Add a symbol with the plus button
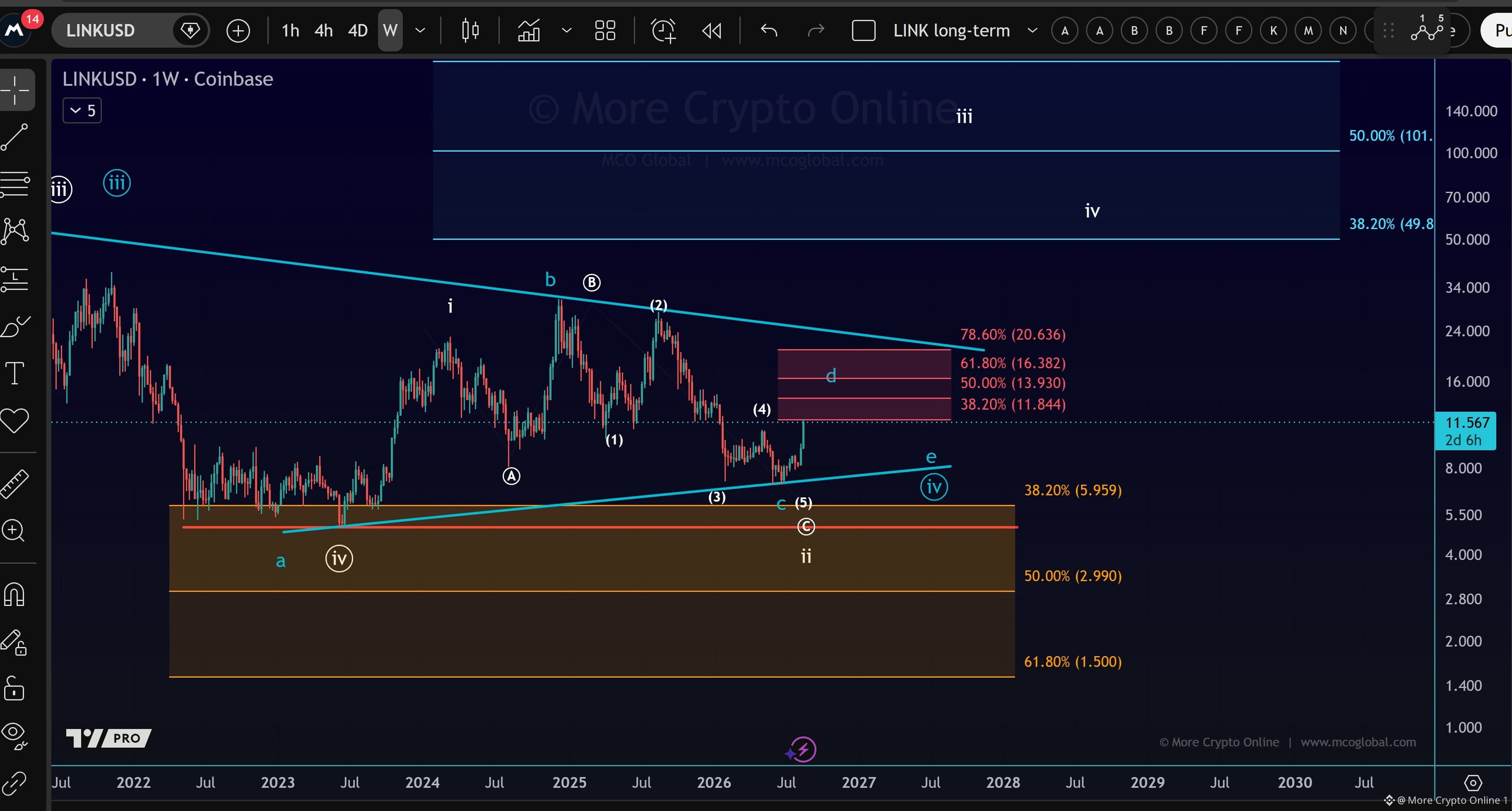This screenshot has height=811, width=1512. point(238,31)
